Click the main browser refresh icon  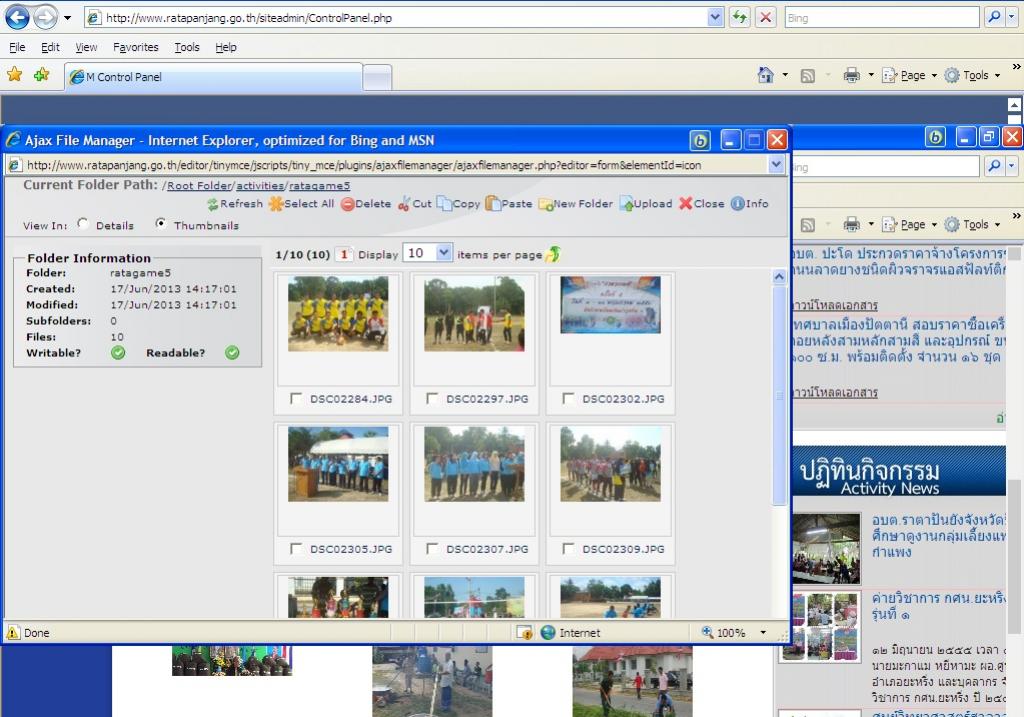click(739, 18)
